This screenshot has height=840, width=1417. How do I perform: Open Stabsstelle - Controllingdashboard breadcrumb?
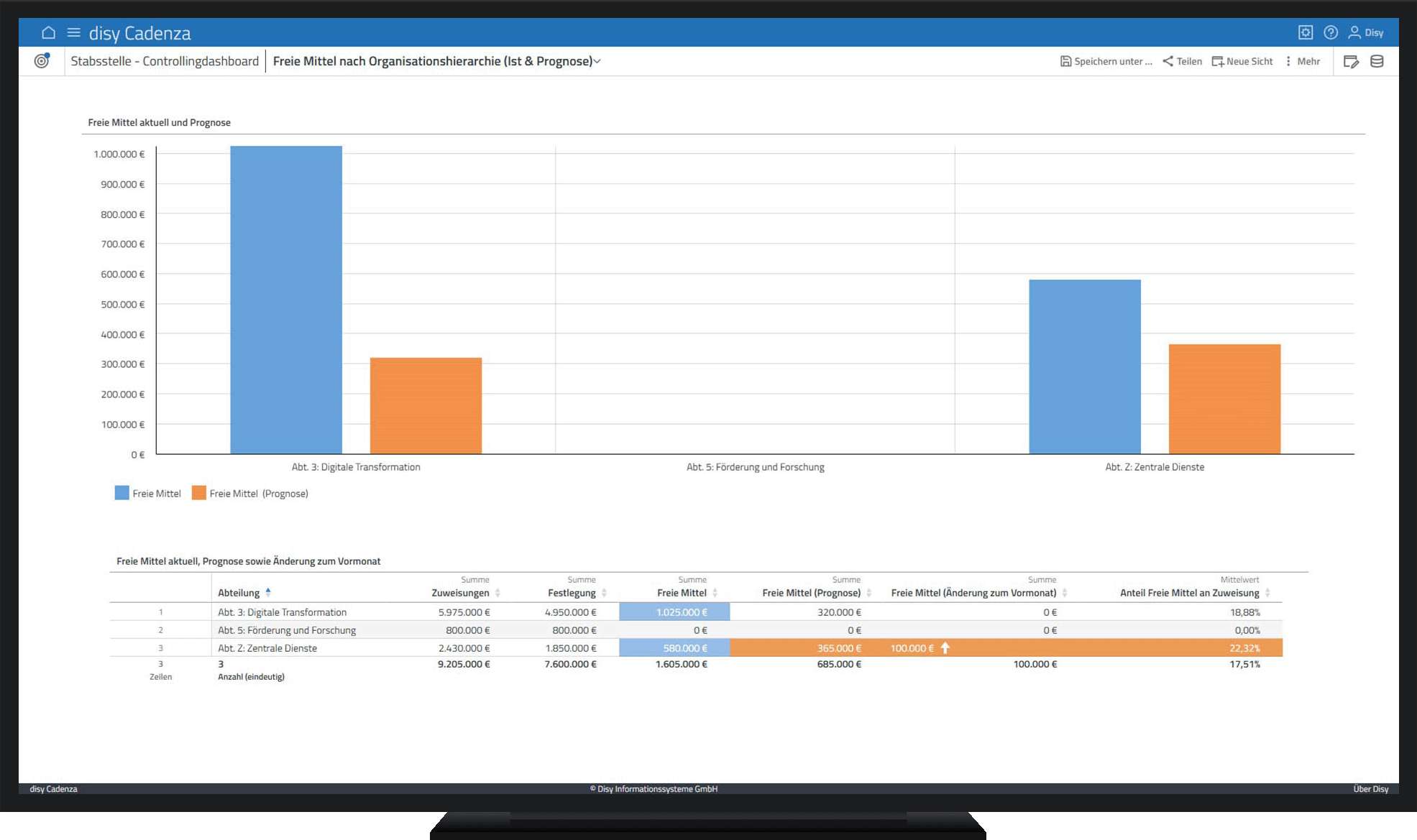coord(165,62)
